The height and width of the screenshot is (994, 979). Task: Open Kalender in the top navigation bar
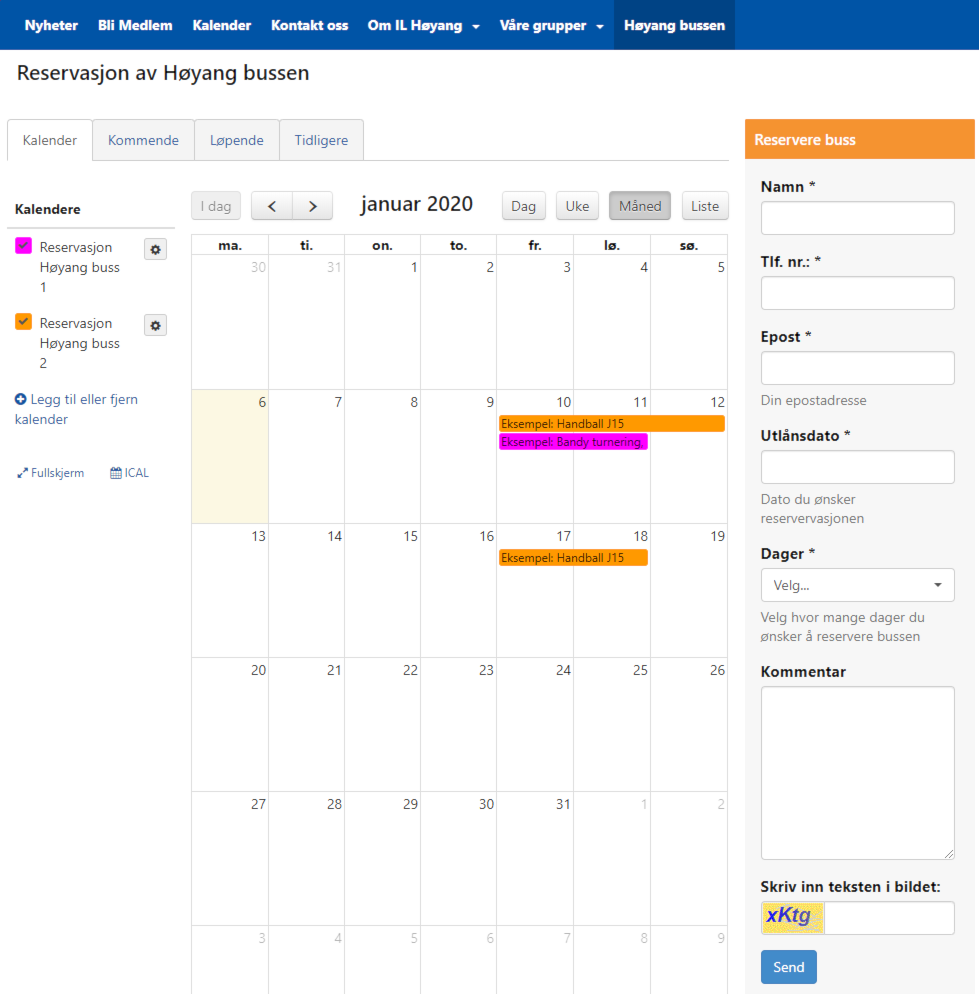pyautogui.click(x=222, y=25)
